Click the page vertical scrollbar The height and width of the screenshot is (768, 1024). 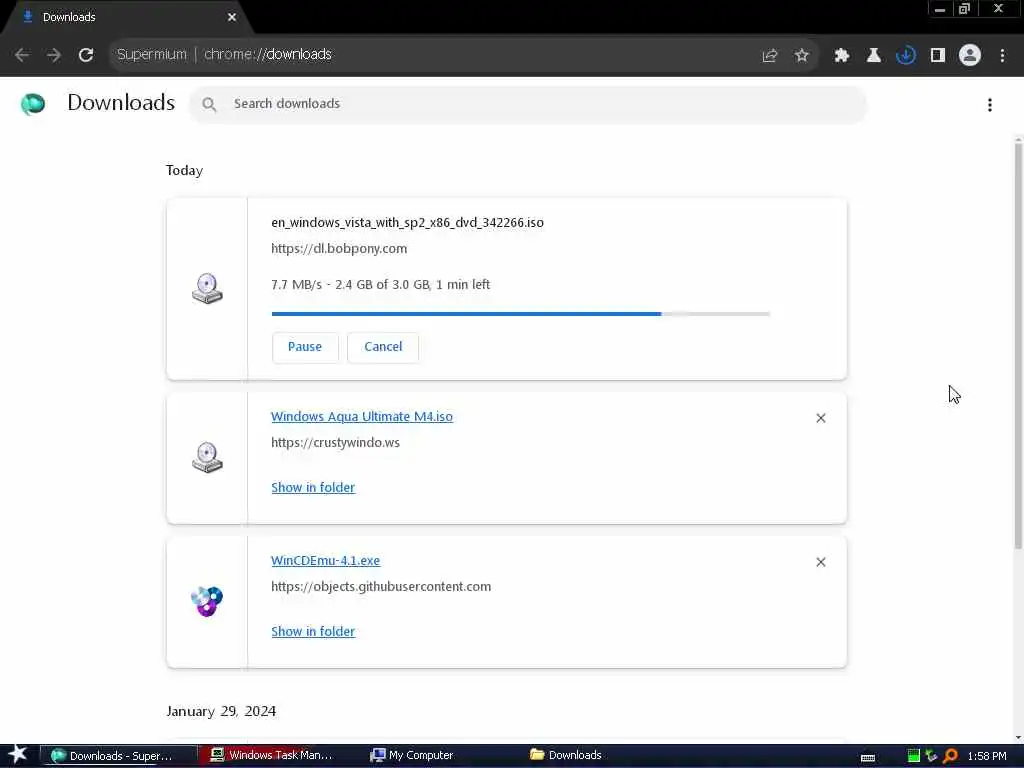click(1018, 346)
